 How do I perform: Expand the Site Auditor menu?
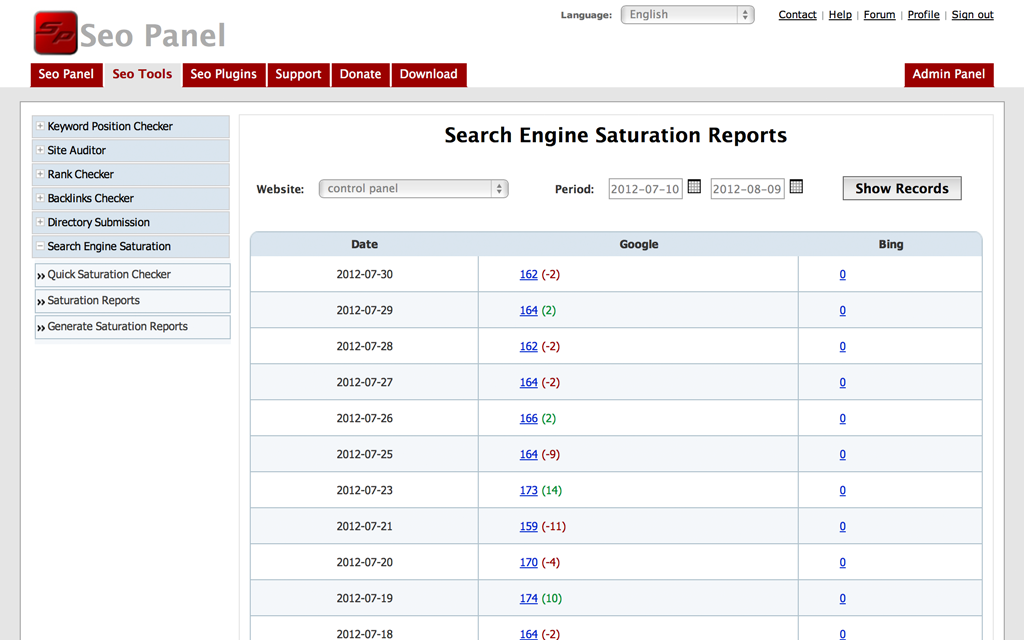[40, 150]
